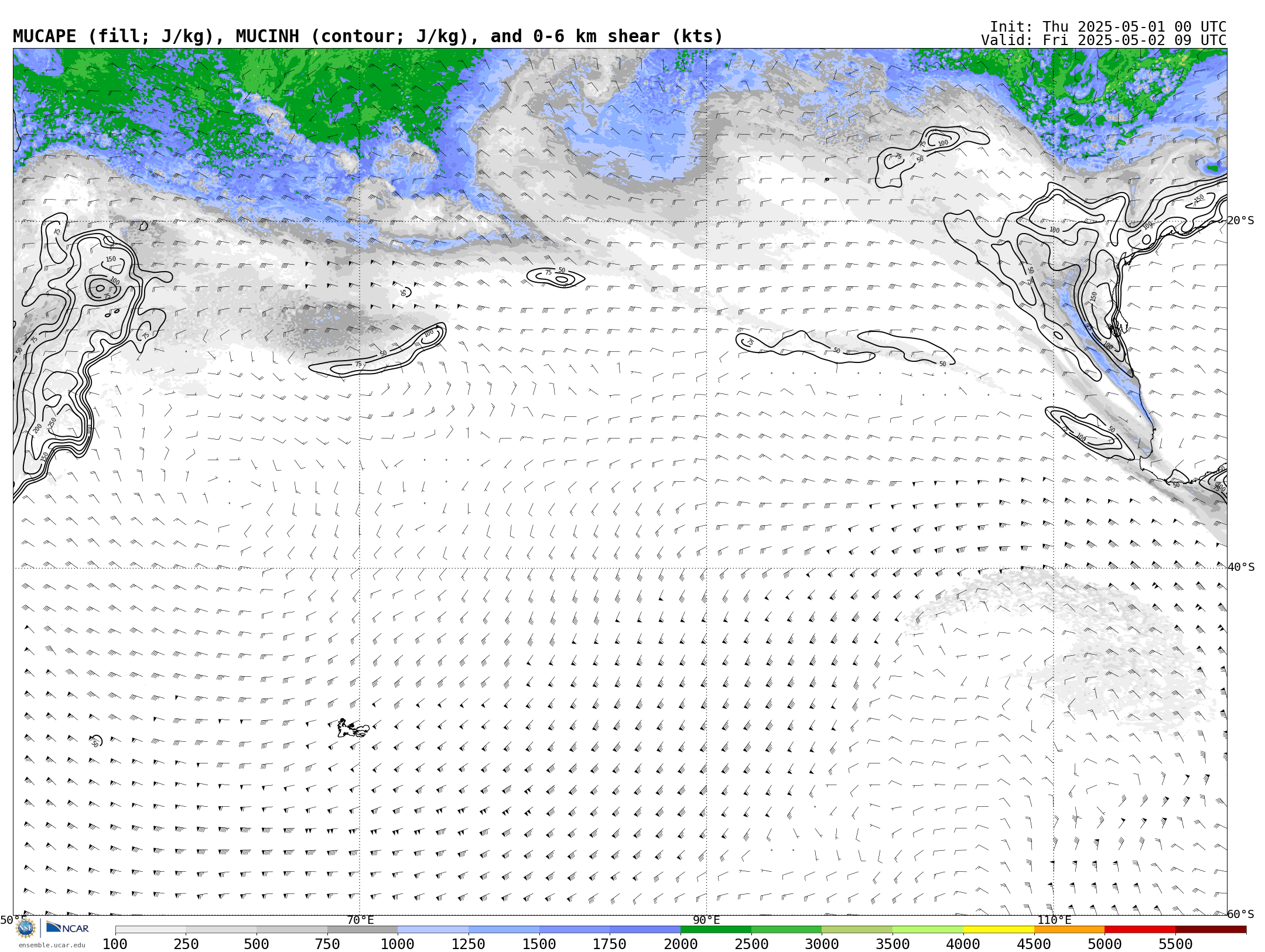Click the colorbar label 4000
Viewport: 1265px width, 952px height.
(963, 944)
